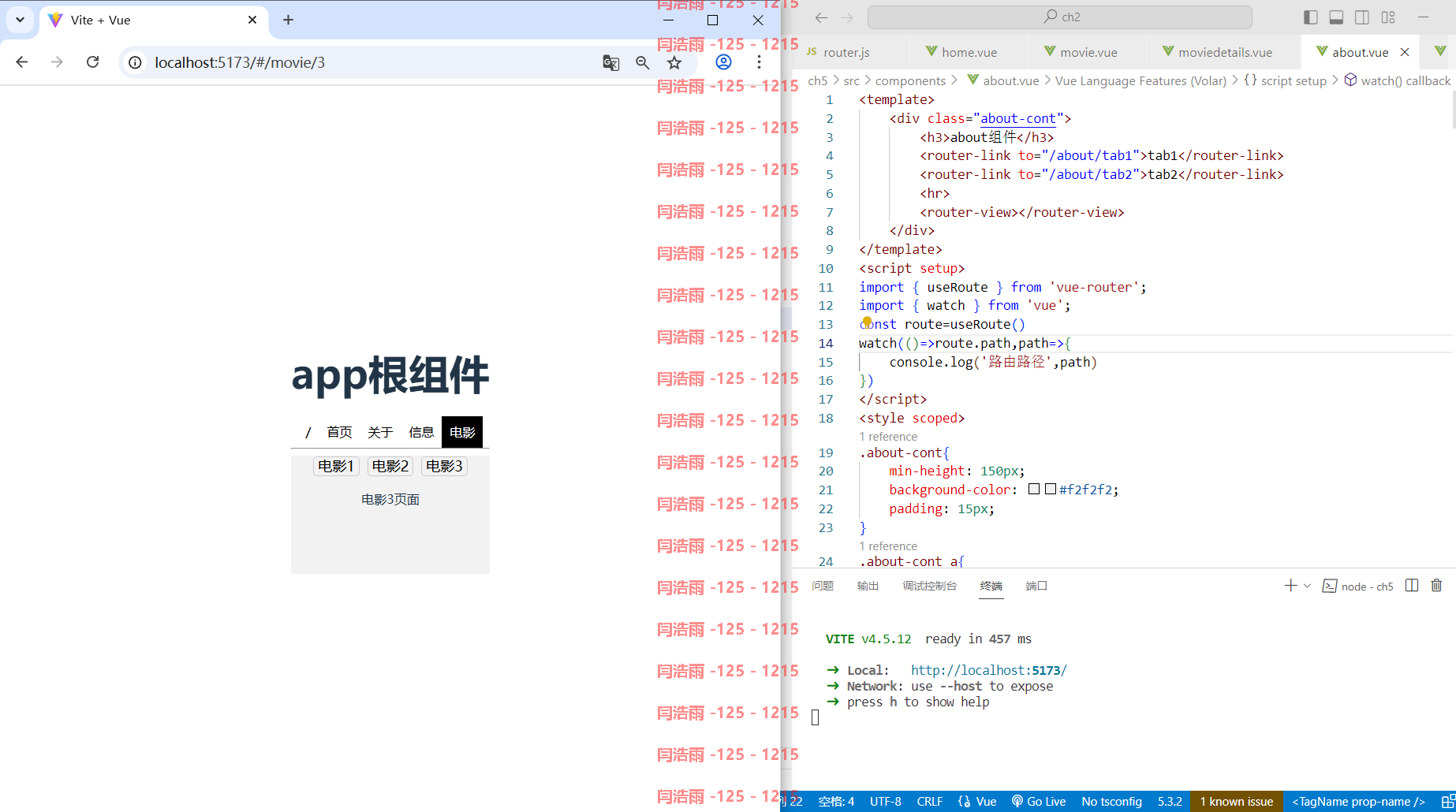Create a new terminal with plus icon
This screenshot has width=1456, height=812.
tap(1290, 586)
